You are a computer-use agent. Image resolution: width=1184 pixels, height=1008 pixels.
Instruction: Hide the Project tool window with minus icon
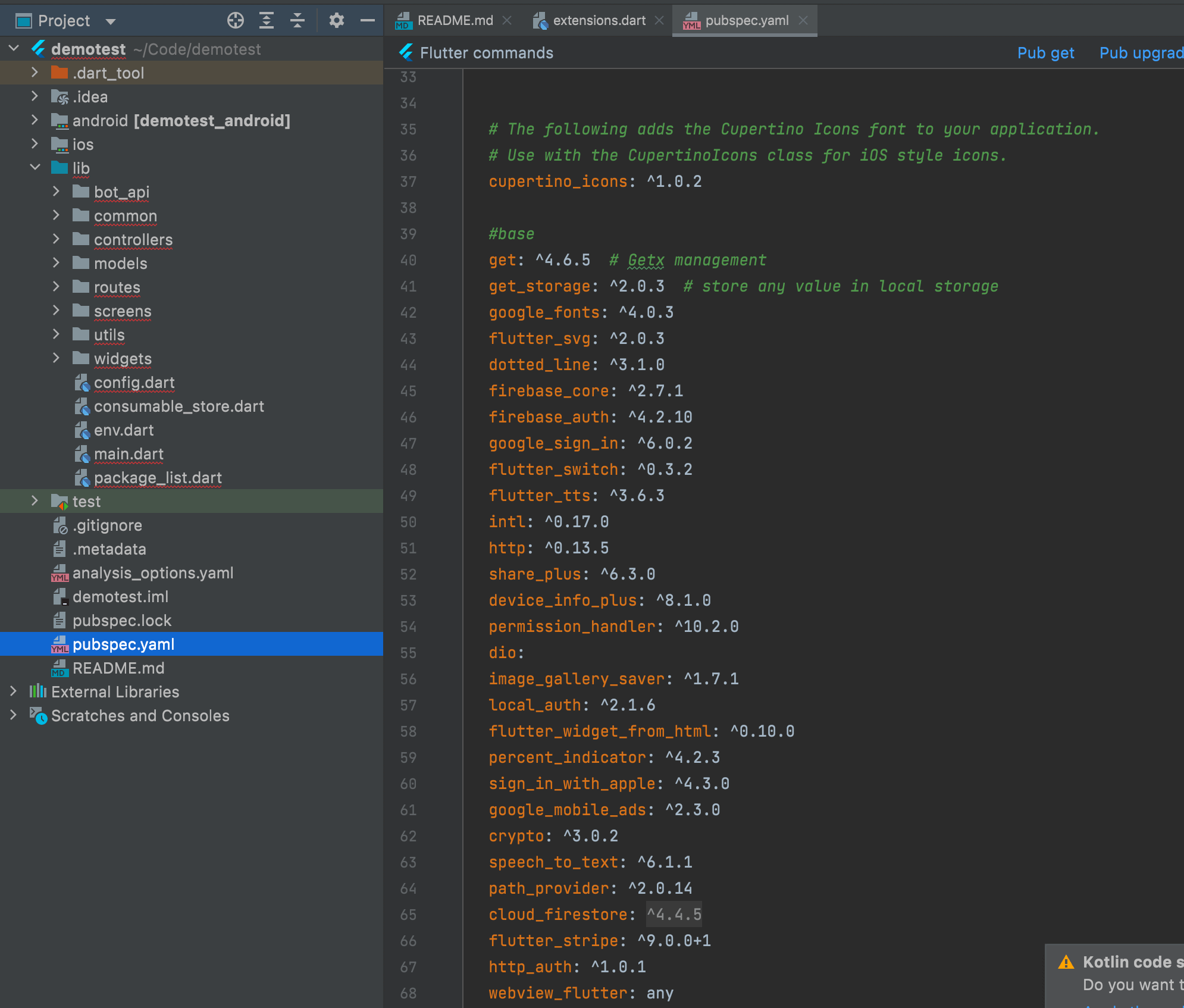[x=367, y=20]
